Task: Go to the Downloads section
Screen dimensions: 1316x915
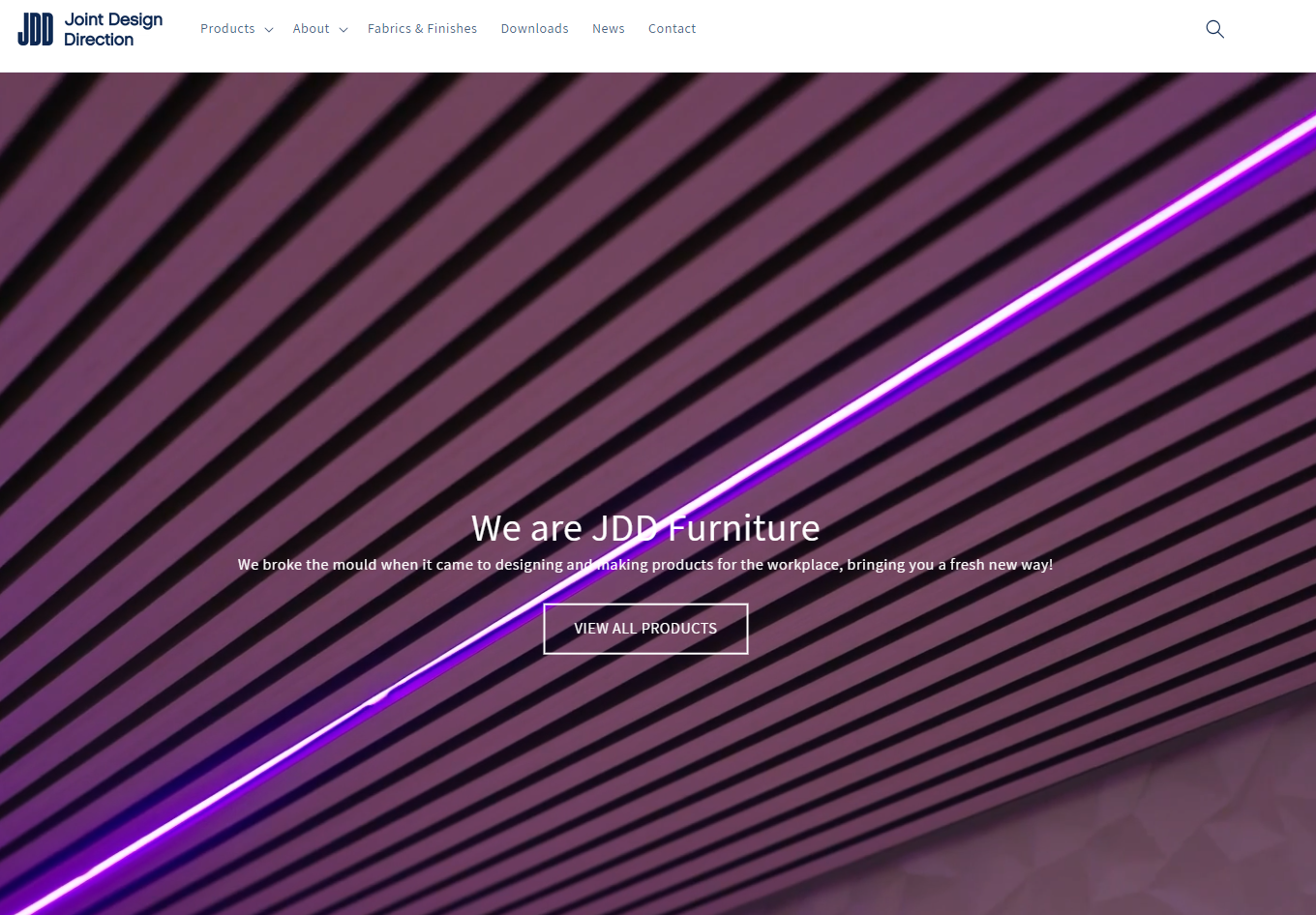Action: [534, 28]
